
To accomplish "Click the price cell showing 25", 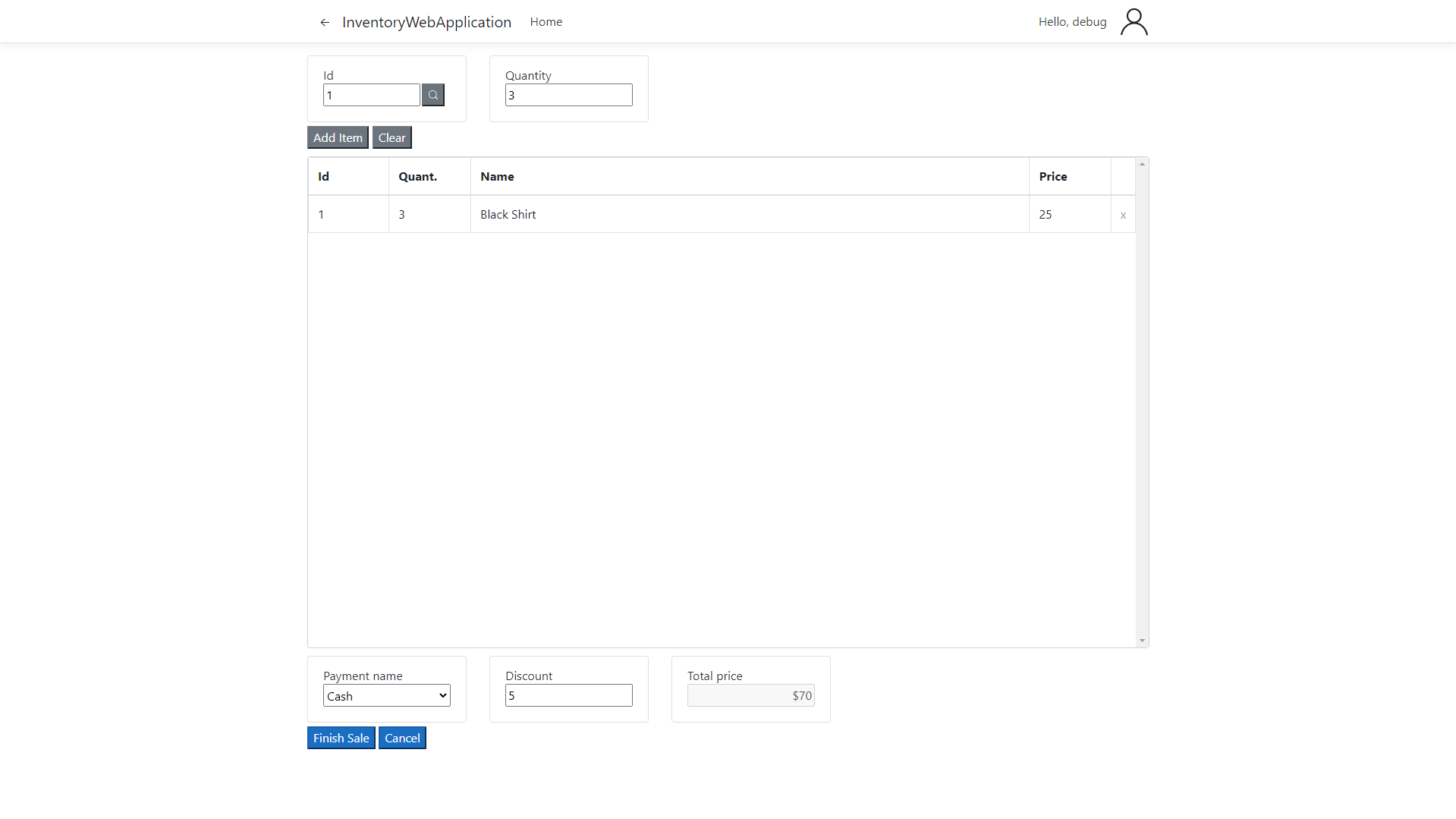I will (x=1070, y=215).
